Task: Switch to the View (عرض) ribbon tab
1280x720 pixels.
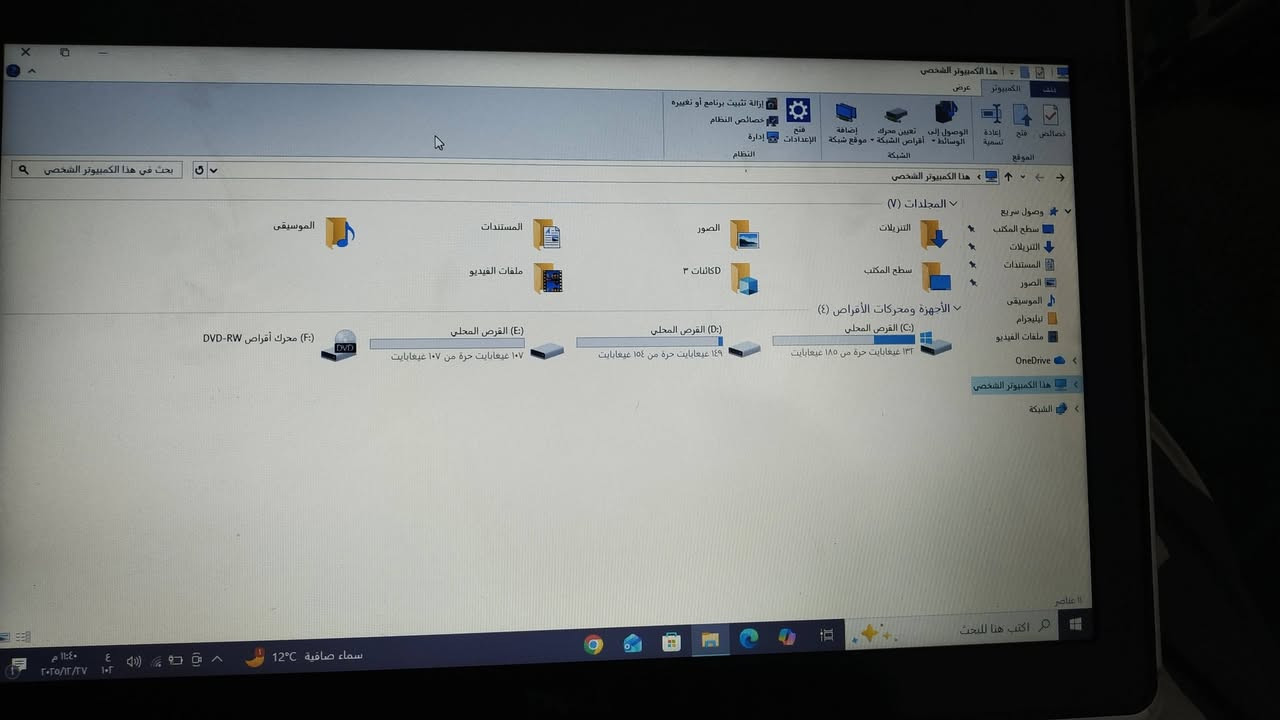Action: [961, 88]
